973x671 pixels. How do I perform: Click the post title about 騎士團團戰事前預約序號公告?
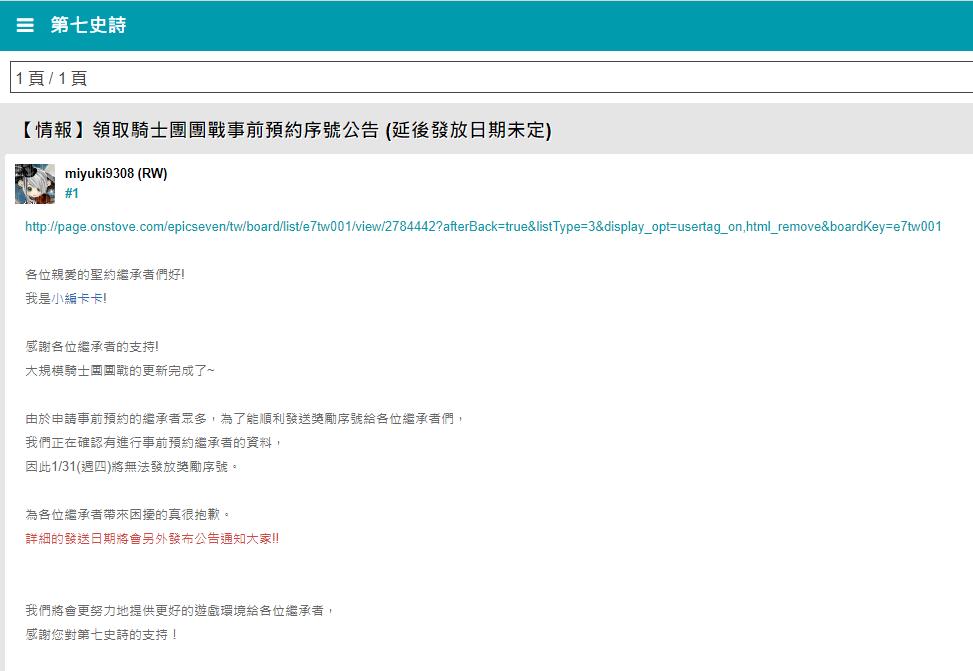(285, 130)
